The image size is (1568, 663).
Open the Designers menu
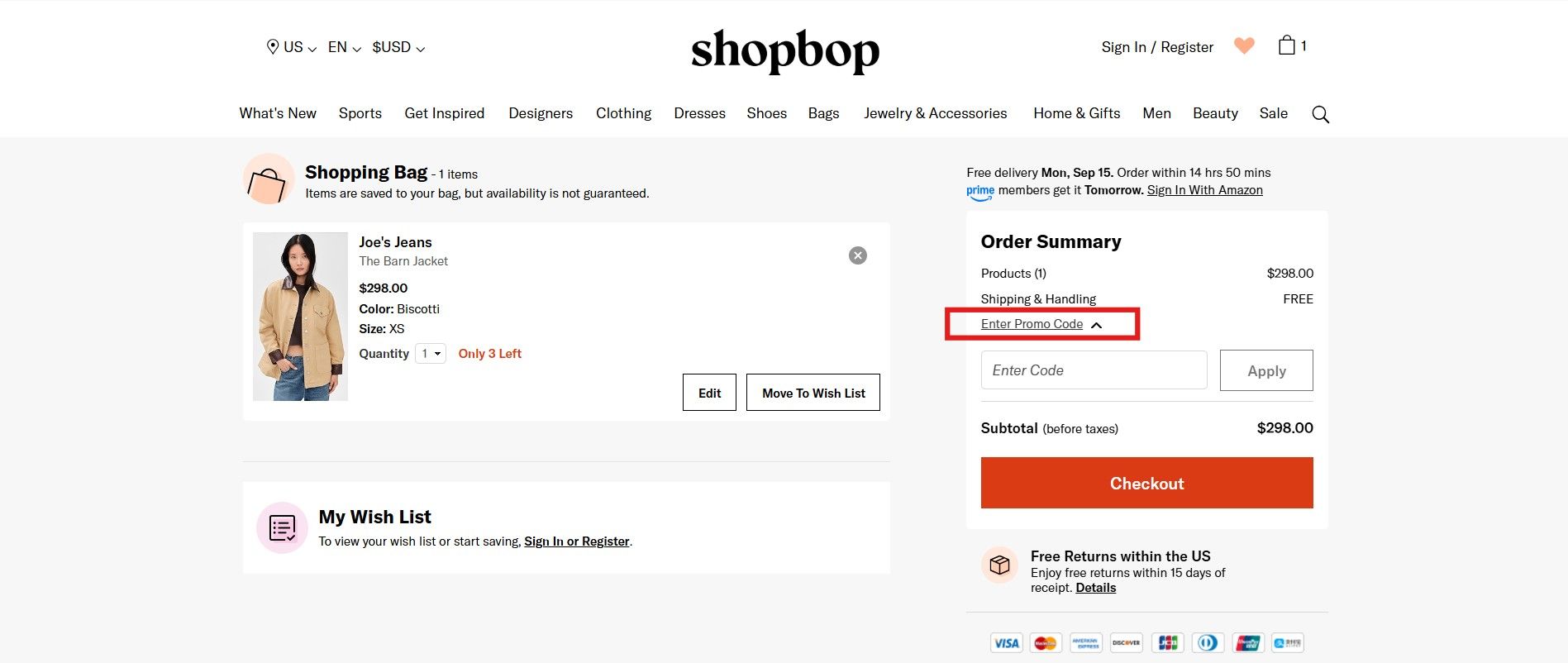pyautogui.click(x=541, y=113)
